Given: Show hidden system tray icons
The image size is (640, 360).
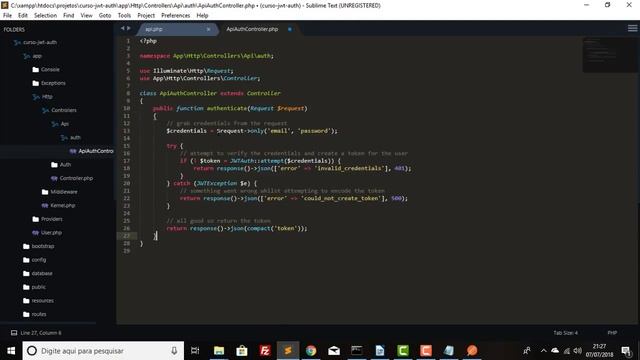Looking at the screenshot, I should click(544, 351).
